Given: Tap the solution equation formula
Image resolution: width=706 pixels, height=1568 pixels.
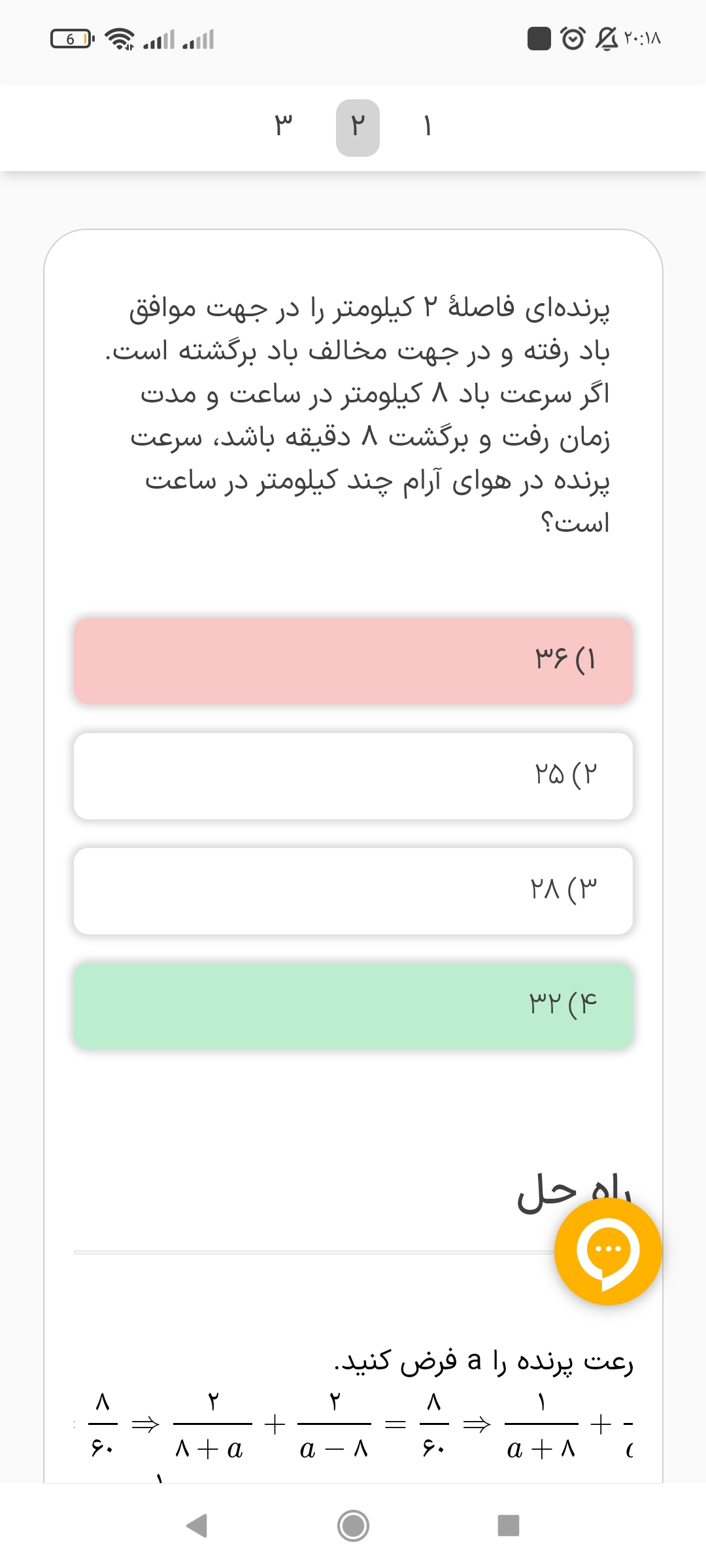Looking at the screenshot, I should pyautogui.click(x=353, y=1424).
